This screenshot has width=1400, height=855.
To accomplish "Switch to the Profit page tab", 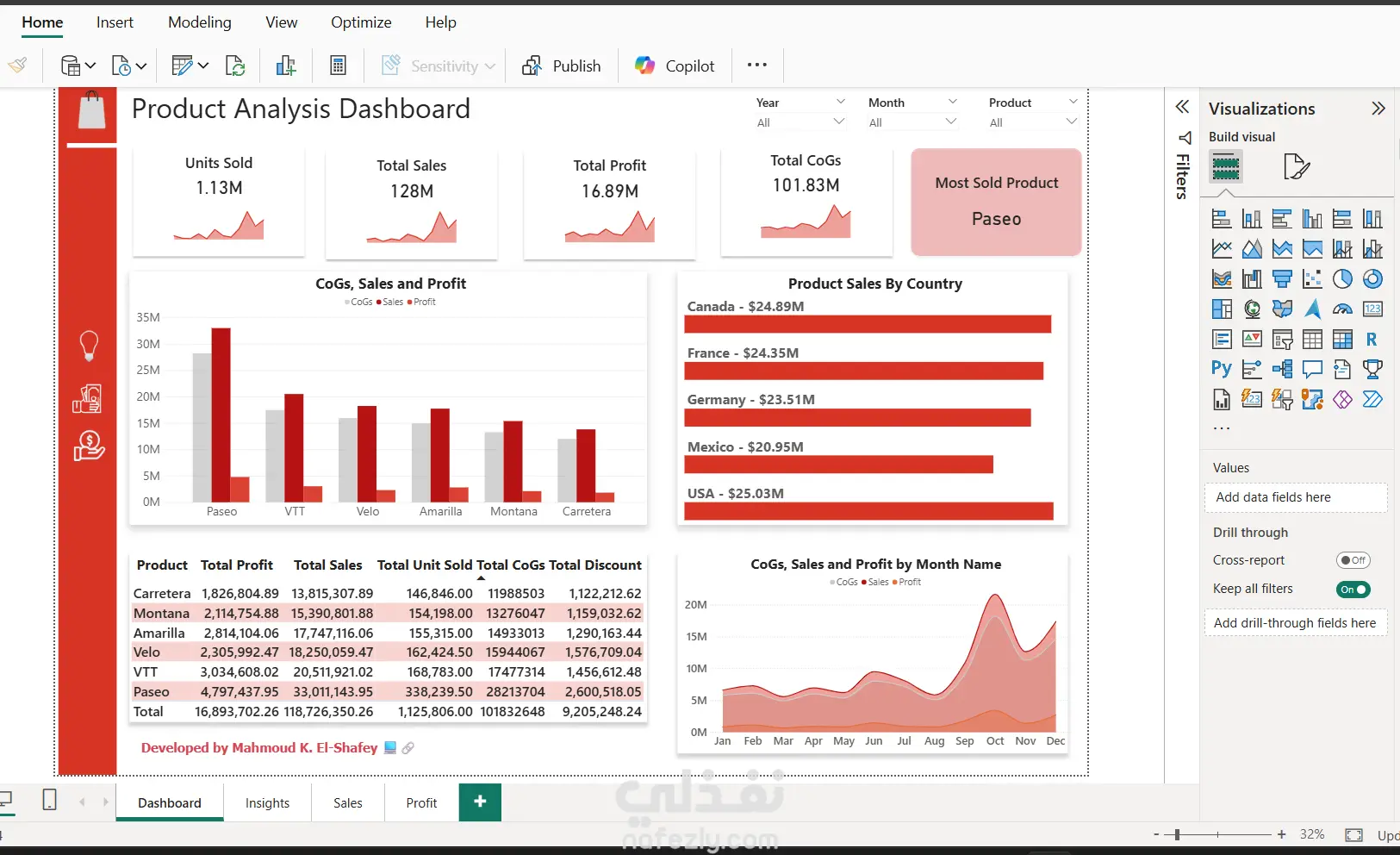I will pyautogui.click(x=421, y=802).
